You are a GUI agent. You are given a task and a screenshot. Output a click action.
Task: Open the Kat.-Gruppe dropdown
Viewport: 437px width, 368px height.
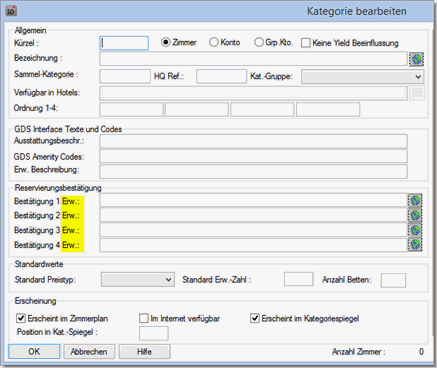[362, 77]
